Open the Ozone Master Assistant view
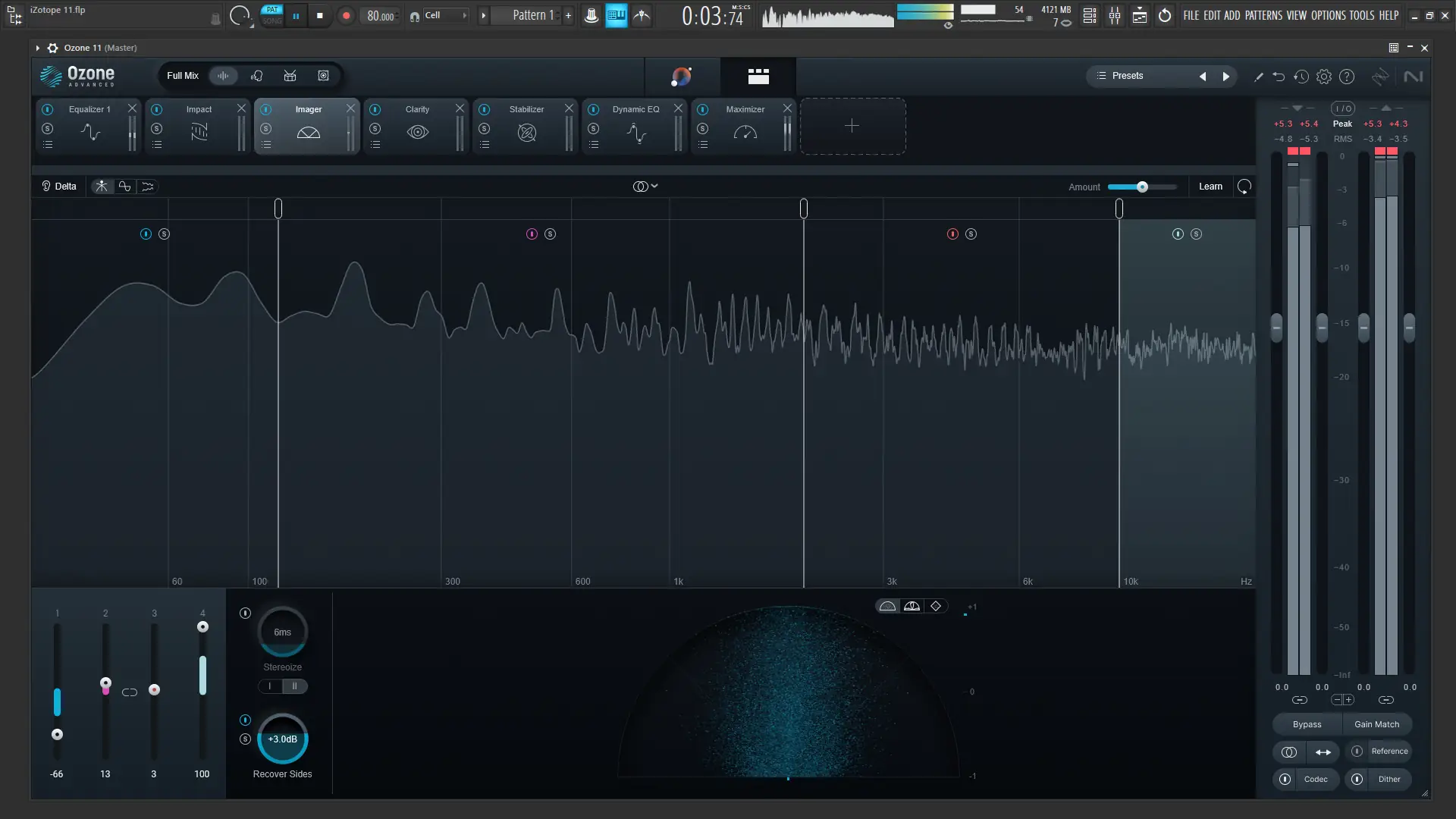 (x=681, y=76)
